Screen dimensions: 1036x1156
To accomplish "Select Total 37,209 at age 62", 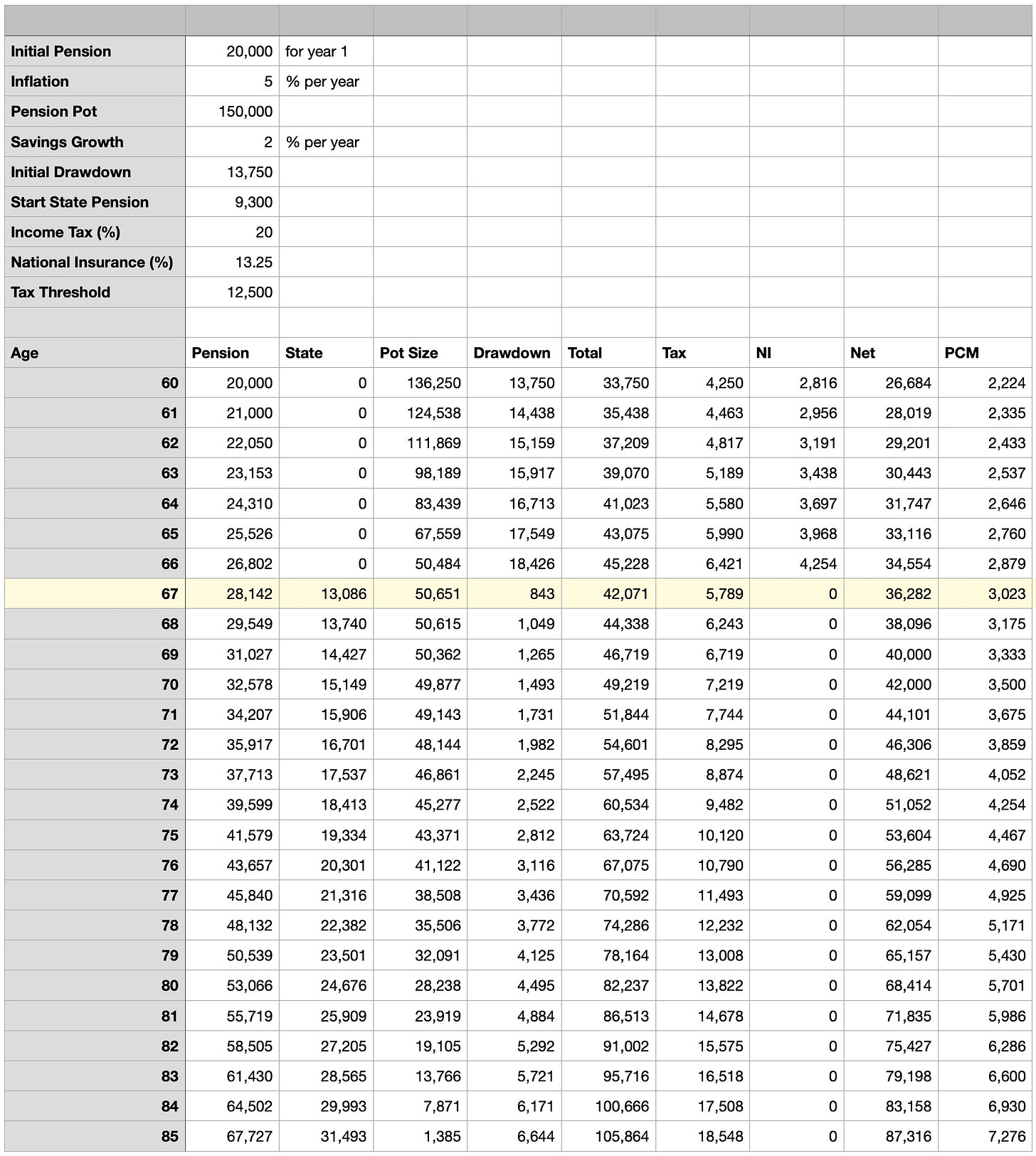I will tap(608, 443).
